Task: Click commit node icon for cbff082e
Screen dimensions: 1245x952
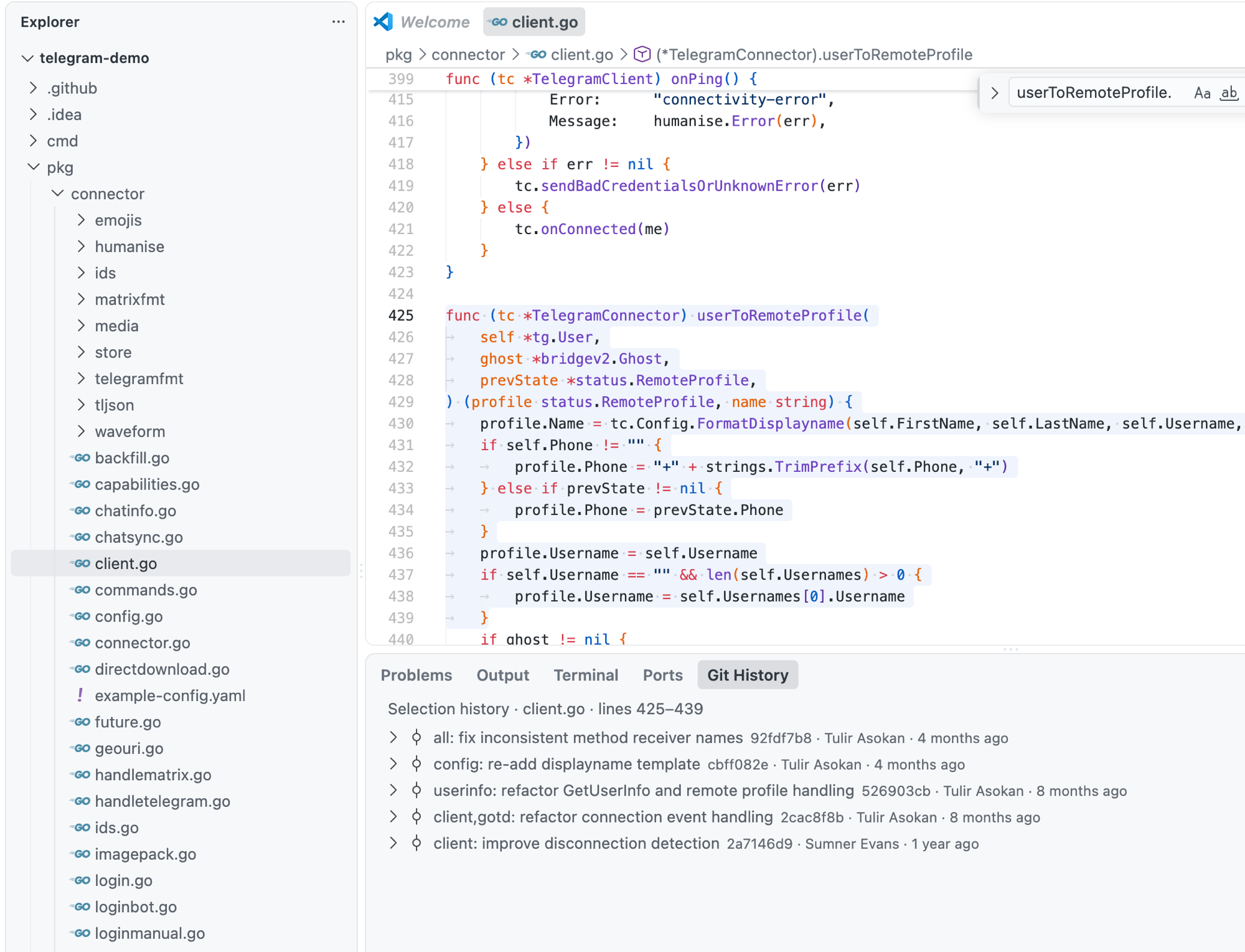Action: pyautogui.click(x=416, y=764)
